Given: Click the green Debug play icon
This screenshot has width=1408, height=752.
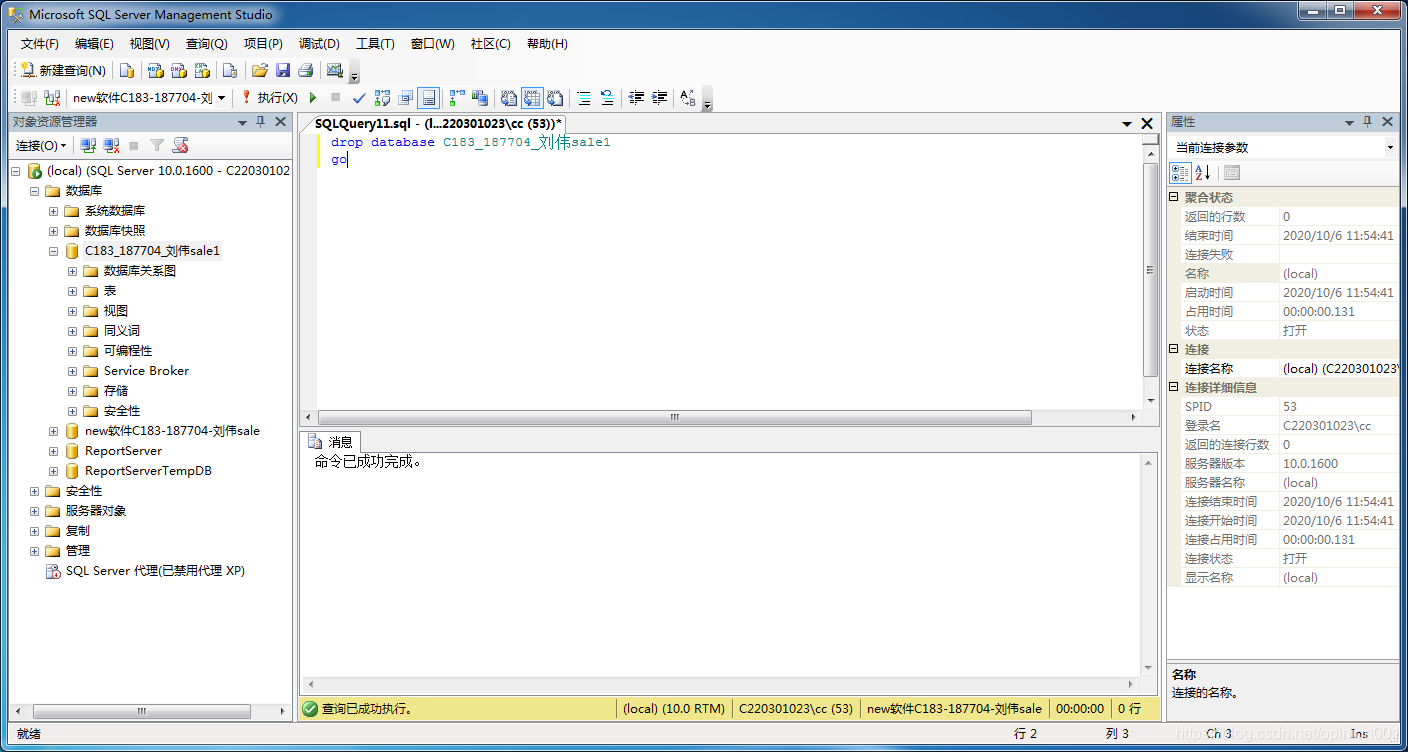Looking at the screenshot, I should pyautogui.click(x=313, y=98).
